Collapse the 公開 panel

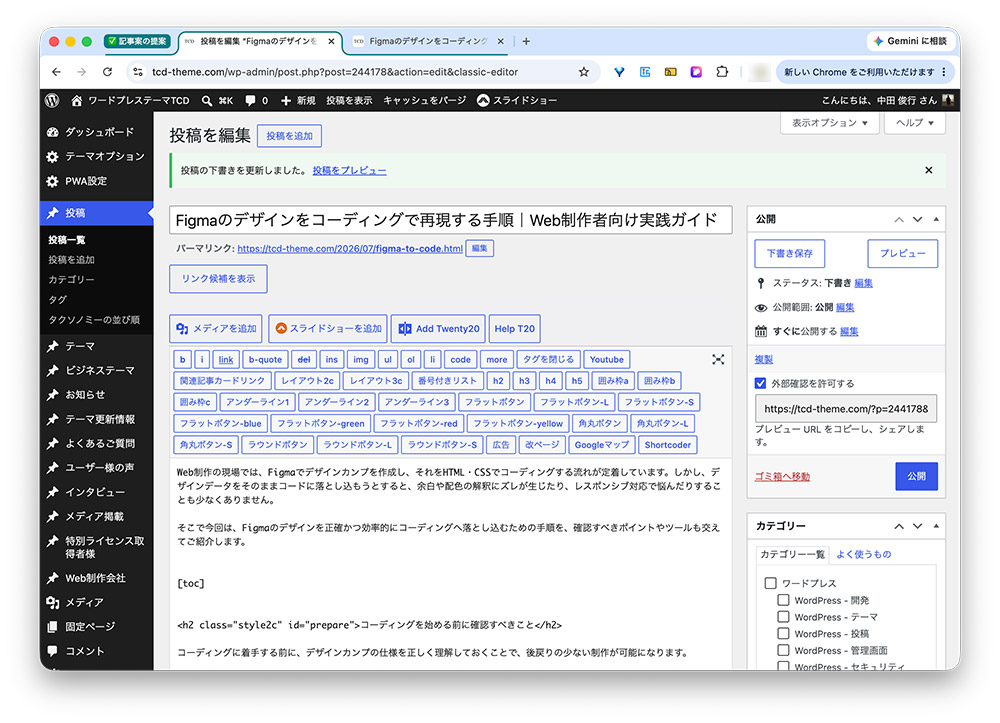pyautogui.click(x=936, y=219)
